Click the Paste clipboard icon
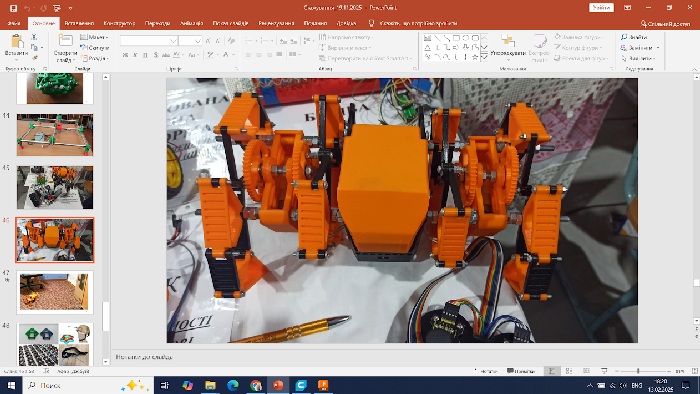This screenshot has height=394, width=700. click(17, 42)
